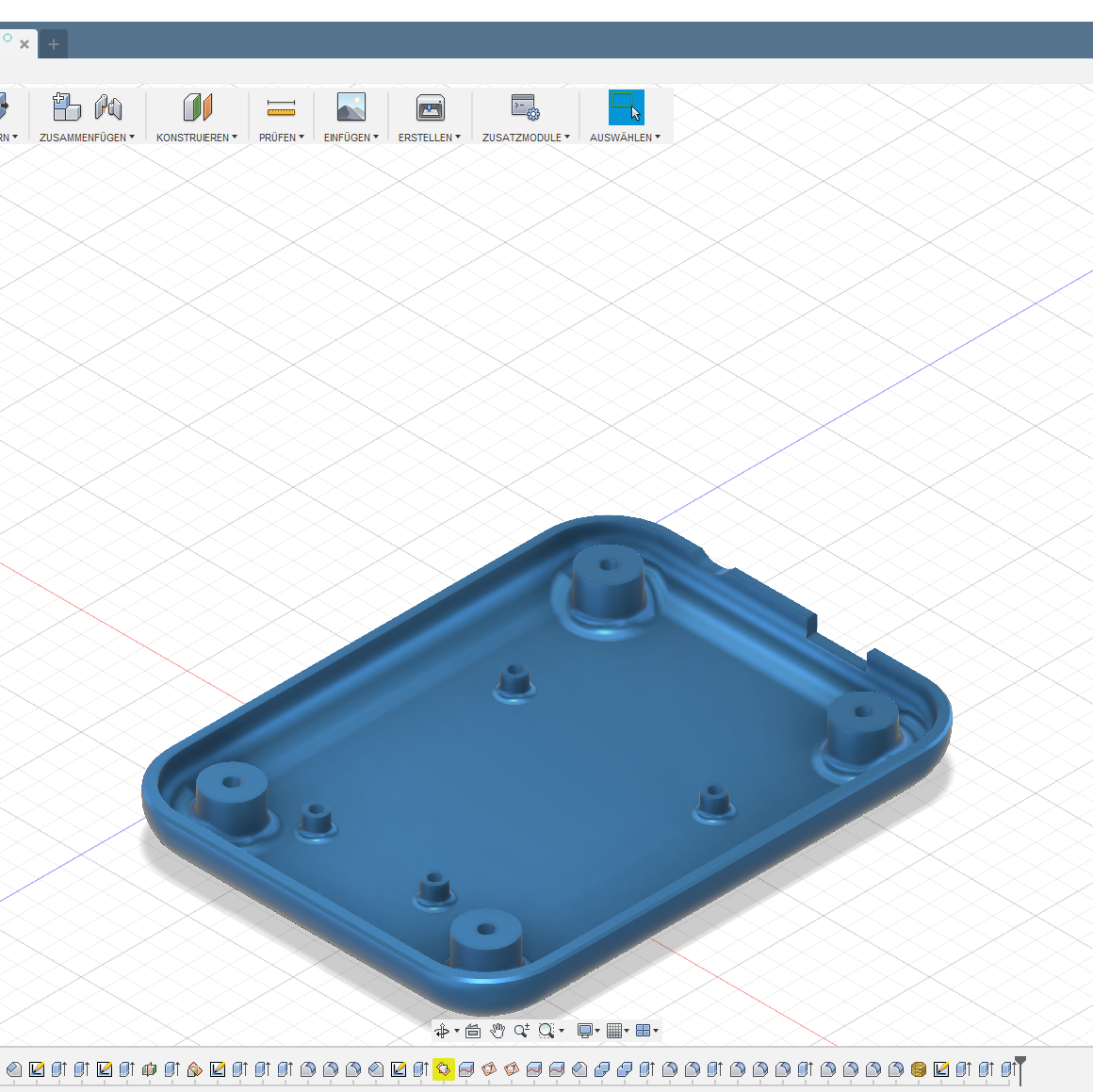The image size is (1093, 1092).
Task: Click the plus button to open new tab
Action: click(53, 42)
